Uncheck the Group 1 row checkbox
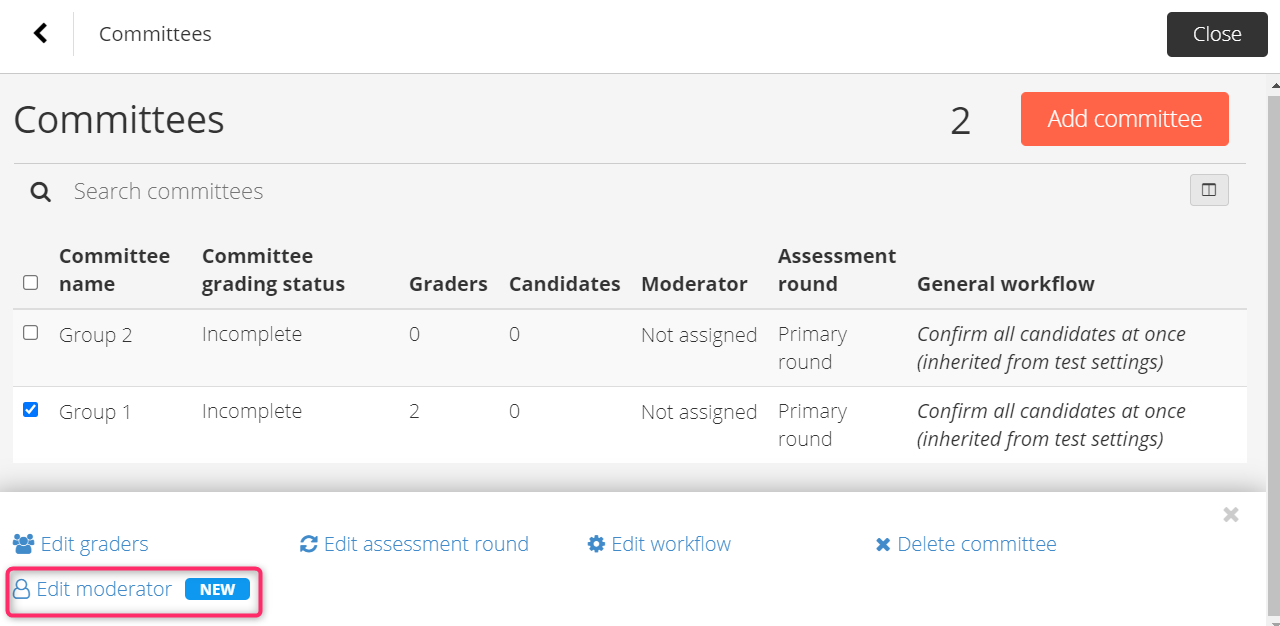1280x626 pixels. tap(30, 409)
